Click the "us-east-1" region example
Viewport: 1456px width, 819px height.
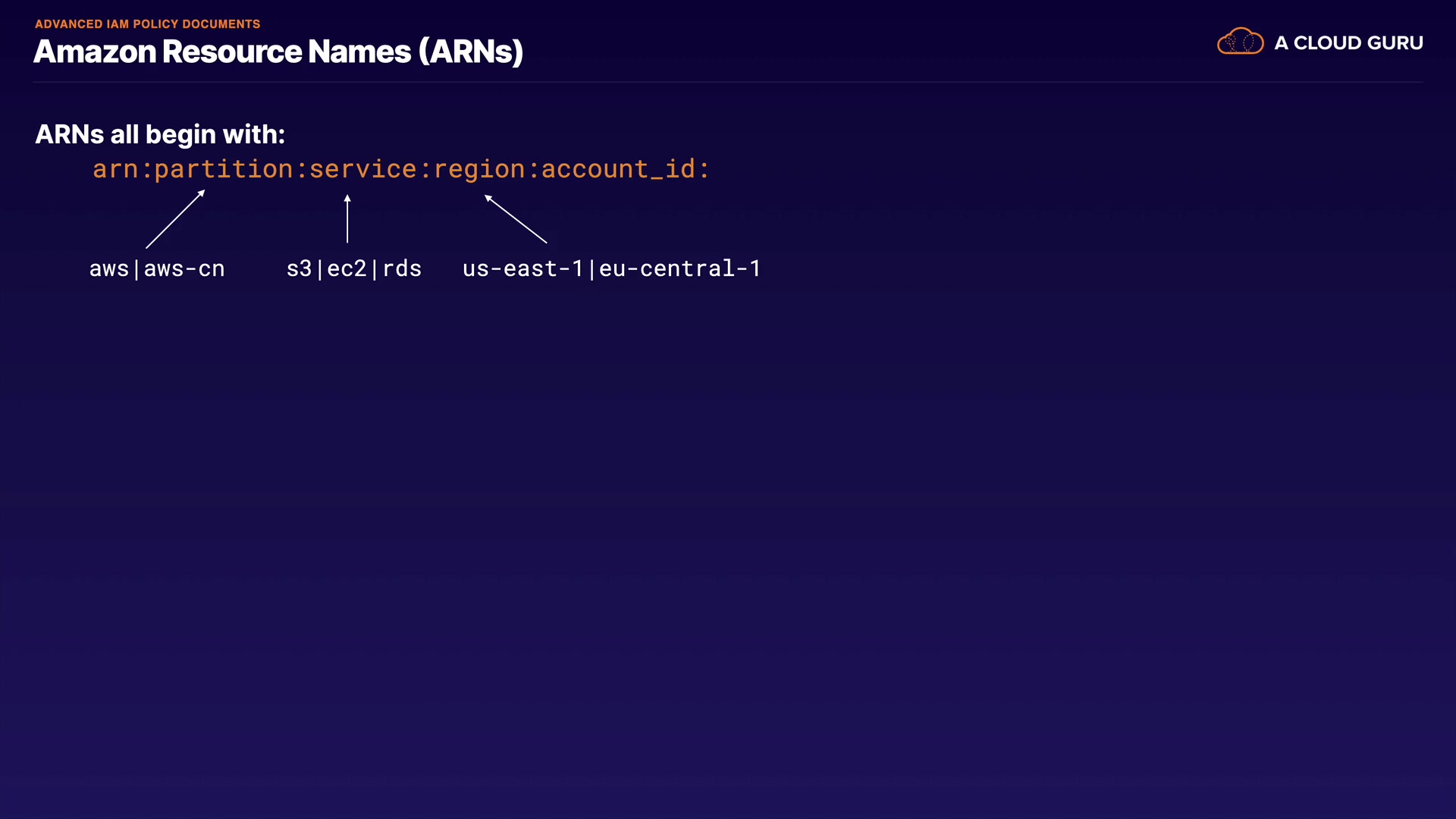[522, 268]
